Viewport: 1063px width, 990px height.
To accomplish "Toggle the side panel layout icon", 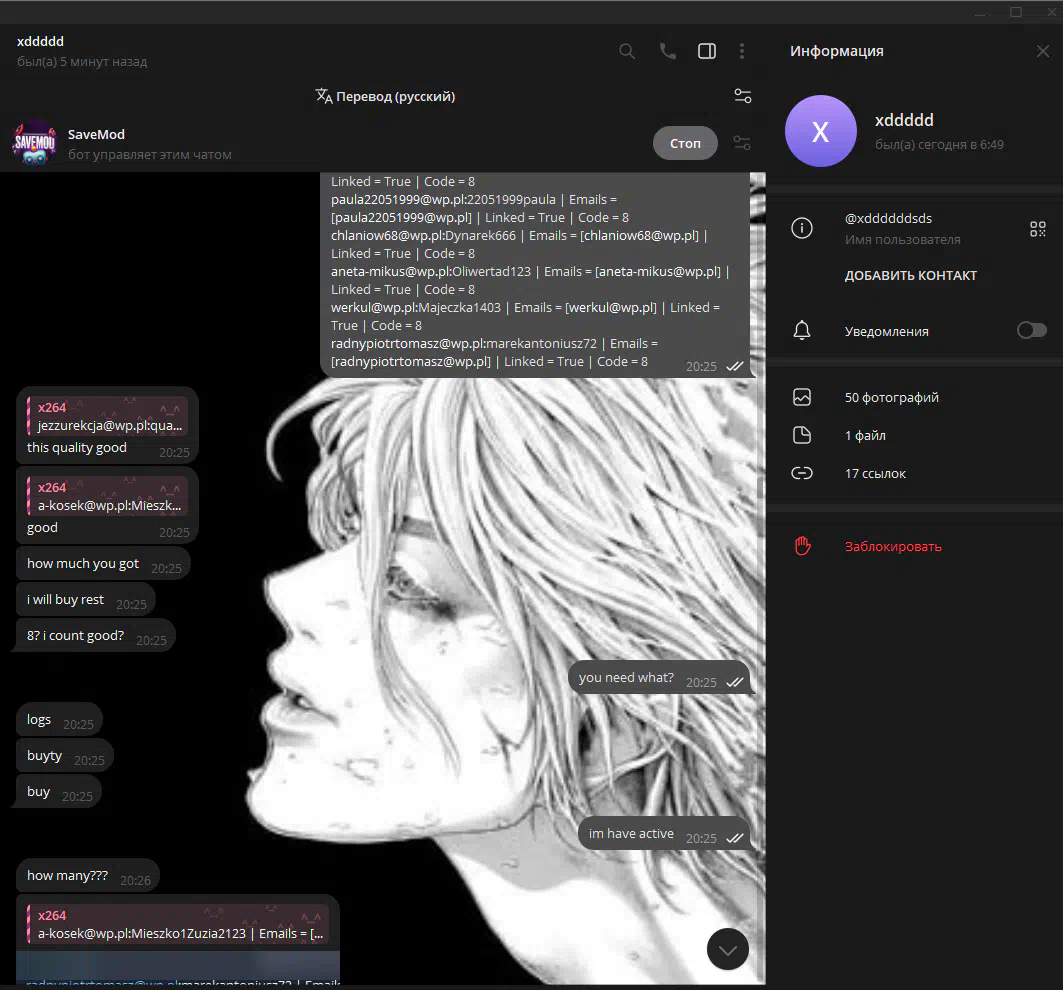I will coord(707,52).
